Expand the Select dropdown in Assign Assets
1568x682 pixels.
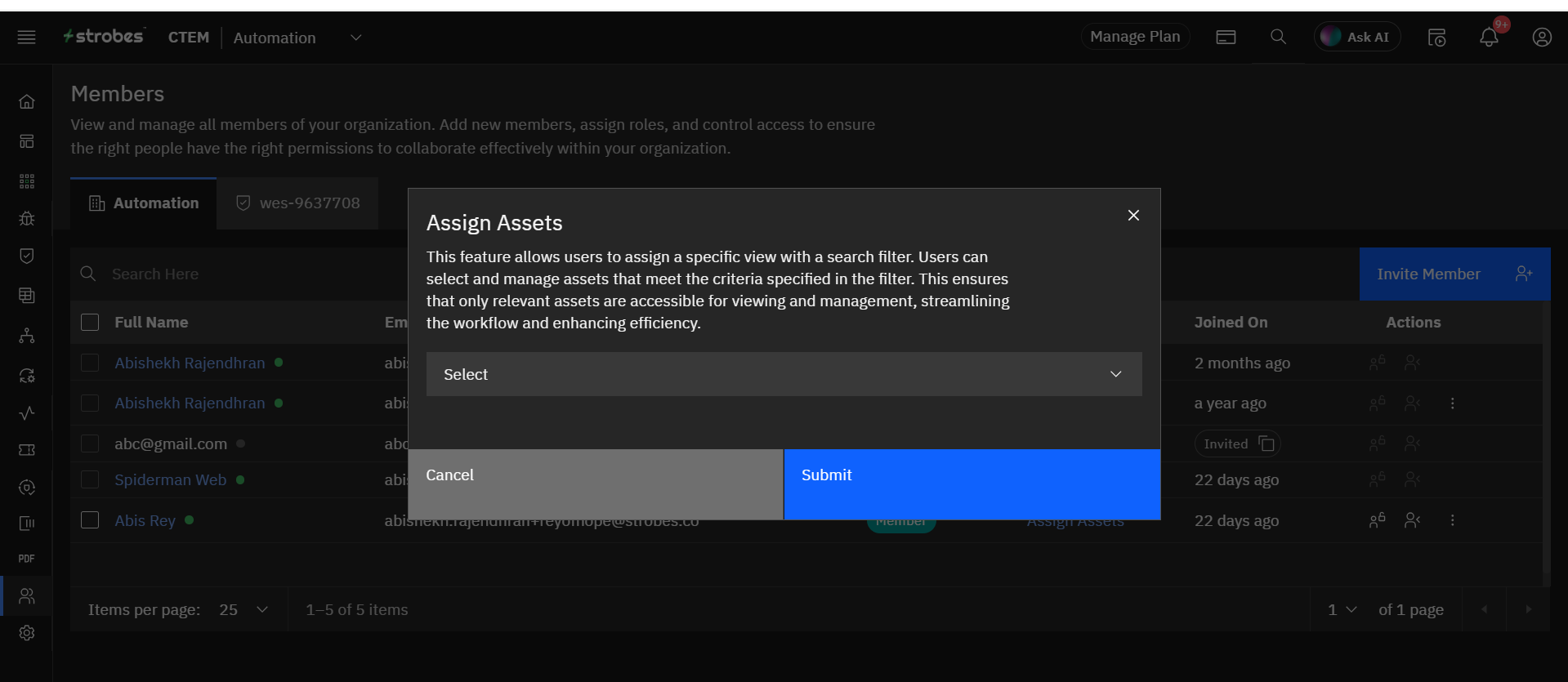tap(784, 374)
